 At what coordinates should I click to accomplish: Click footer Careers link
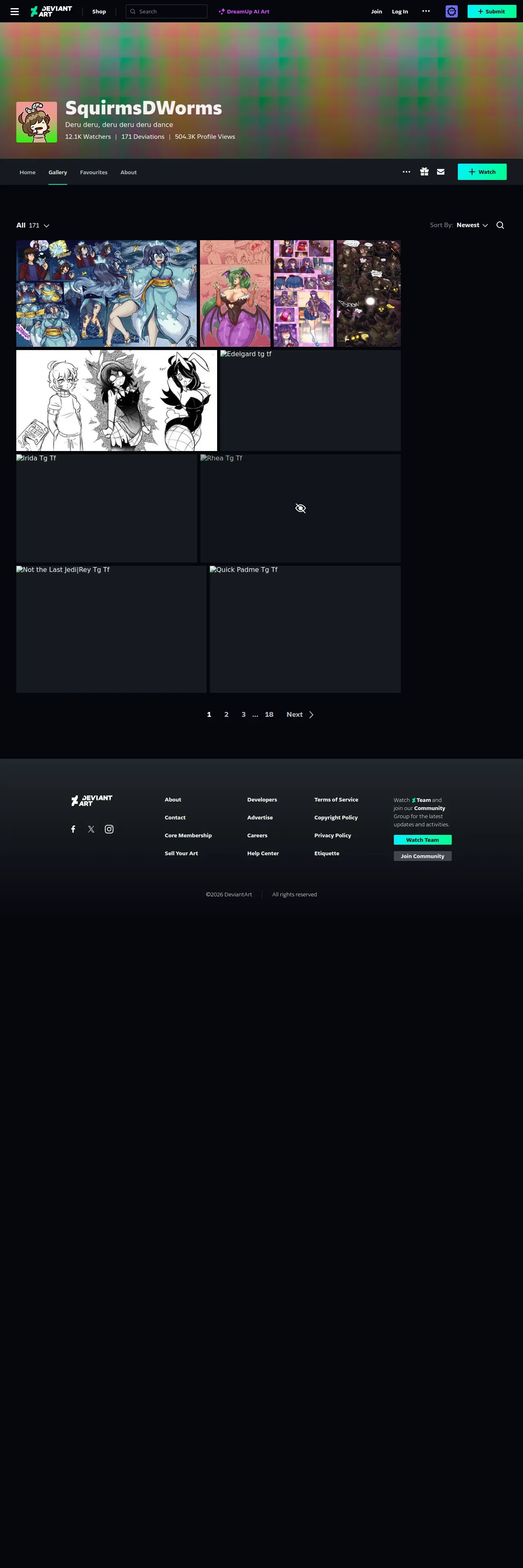[257, 836]
